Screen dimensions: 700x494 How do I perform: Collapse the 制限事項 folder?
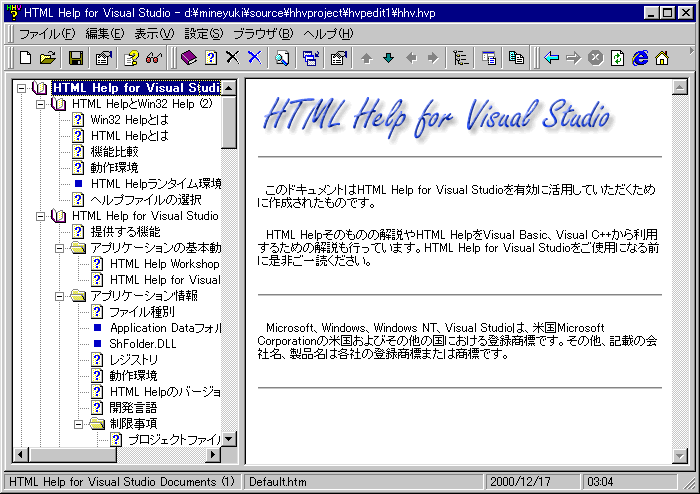79,424
